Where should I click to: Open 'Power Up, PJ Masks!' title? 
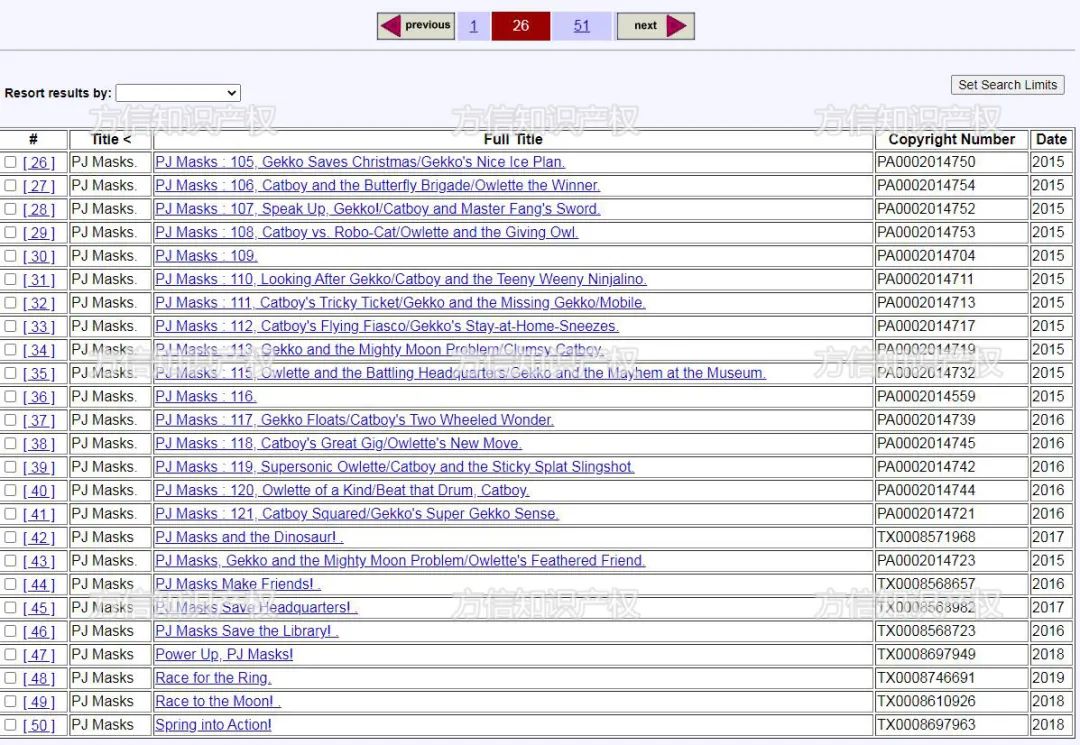(x=224, y=654)
